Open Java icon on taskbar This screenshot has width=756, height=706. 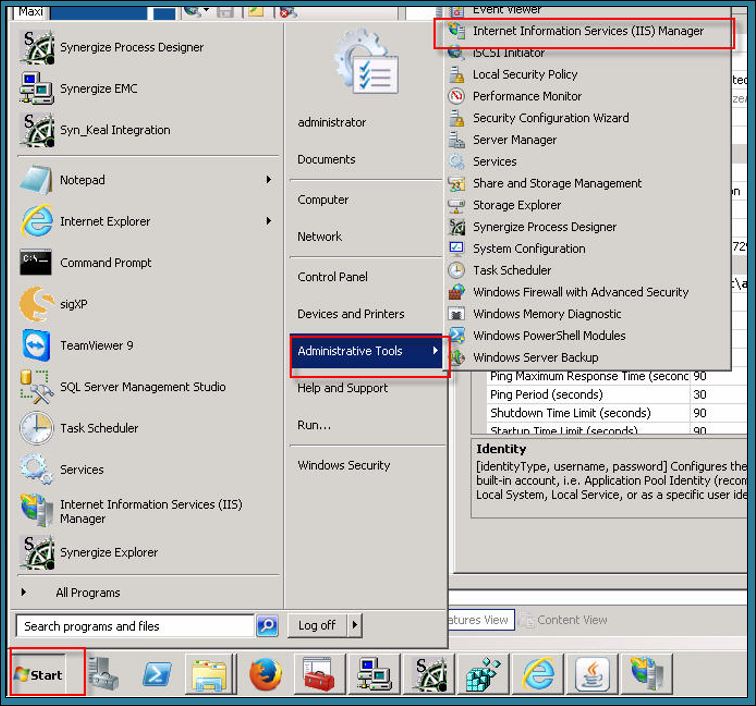point(593,674)
